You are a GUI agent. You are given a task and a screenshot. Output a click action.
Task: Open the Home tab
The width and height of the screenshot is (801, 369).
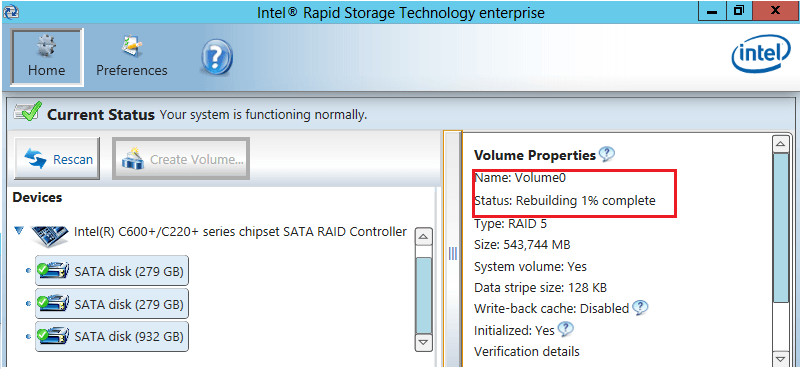point(46,57)
